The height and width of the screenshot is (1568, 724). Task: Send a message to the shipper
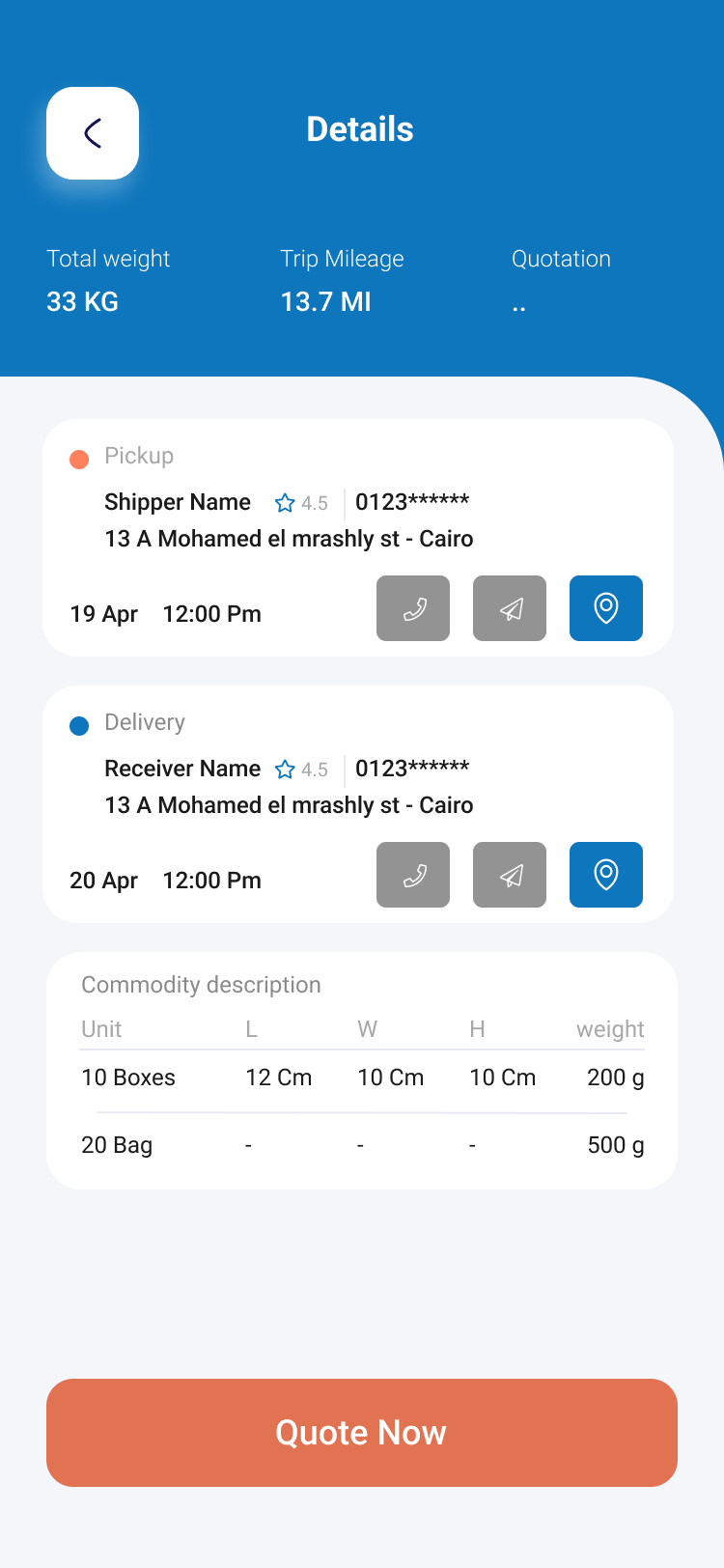[510, 608]
